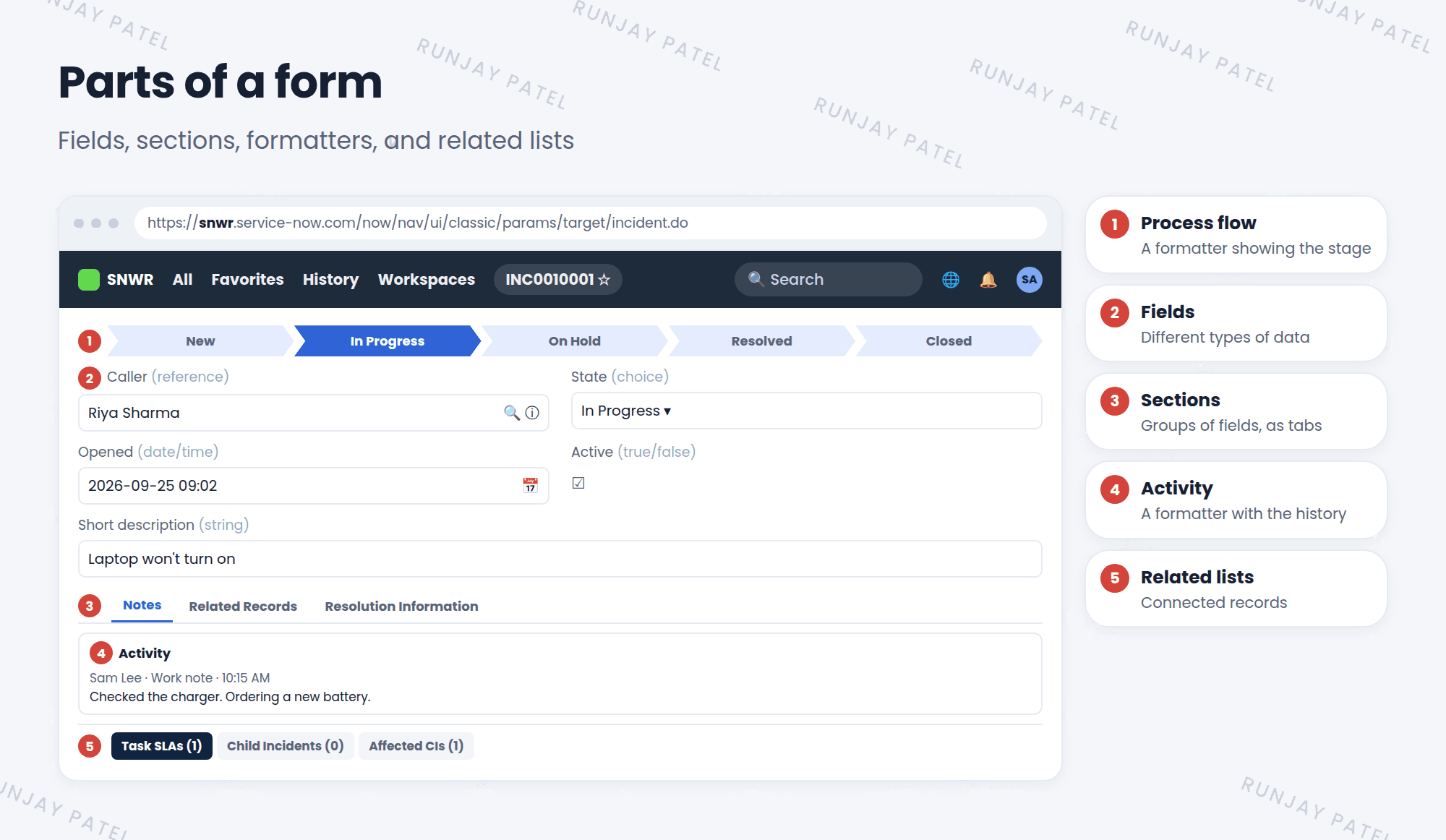This screenshot has height=840, width=1446.
Task: Open the notifications bell
Action: pos(988,280)
